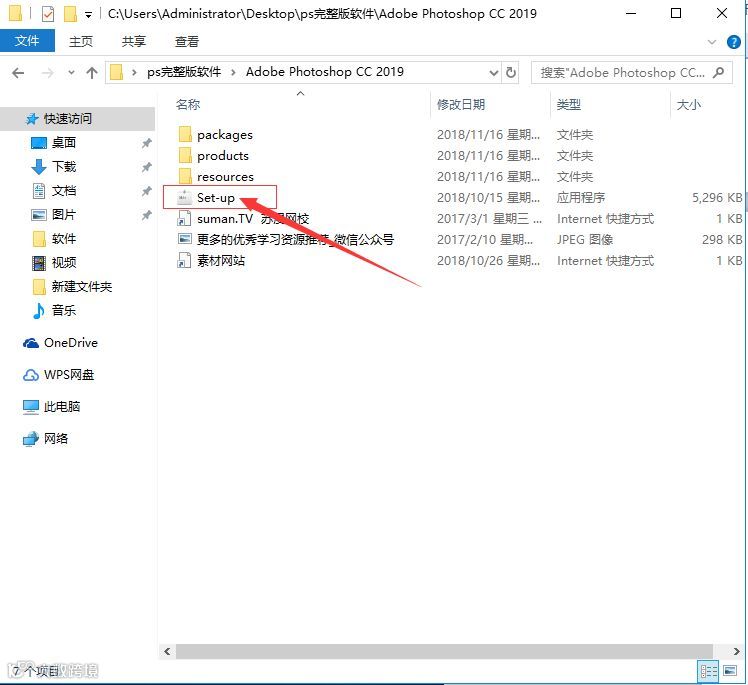The height and width of the screenshot is (685, 748).
Task: Open 视频 in navigation pane
Action: coord(64,262)
